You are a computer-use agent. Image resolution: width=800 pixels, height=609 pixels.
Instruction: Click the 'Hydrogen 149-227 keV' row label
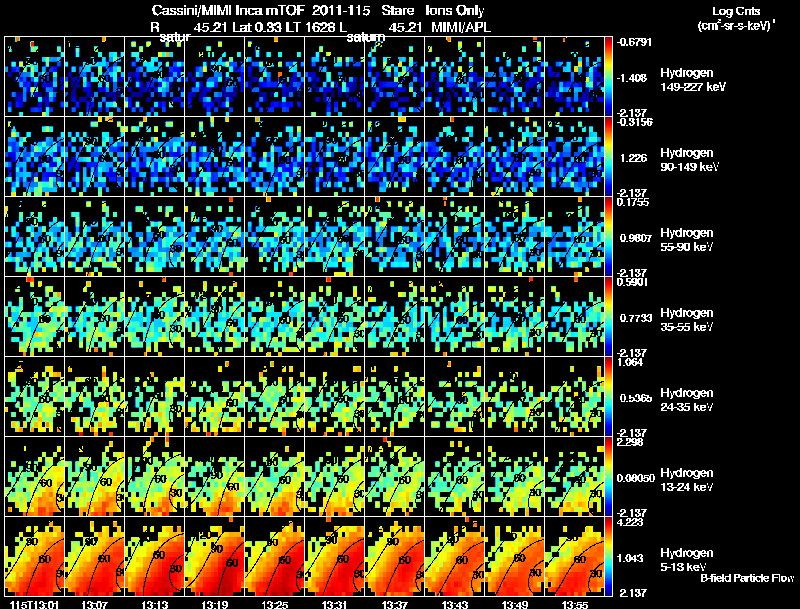pos(692,80)
